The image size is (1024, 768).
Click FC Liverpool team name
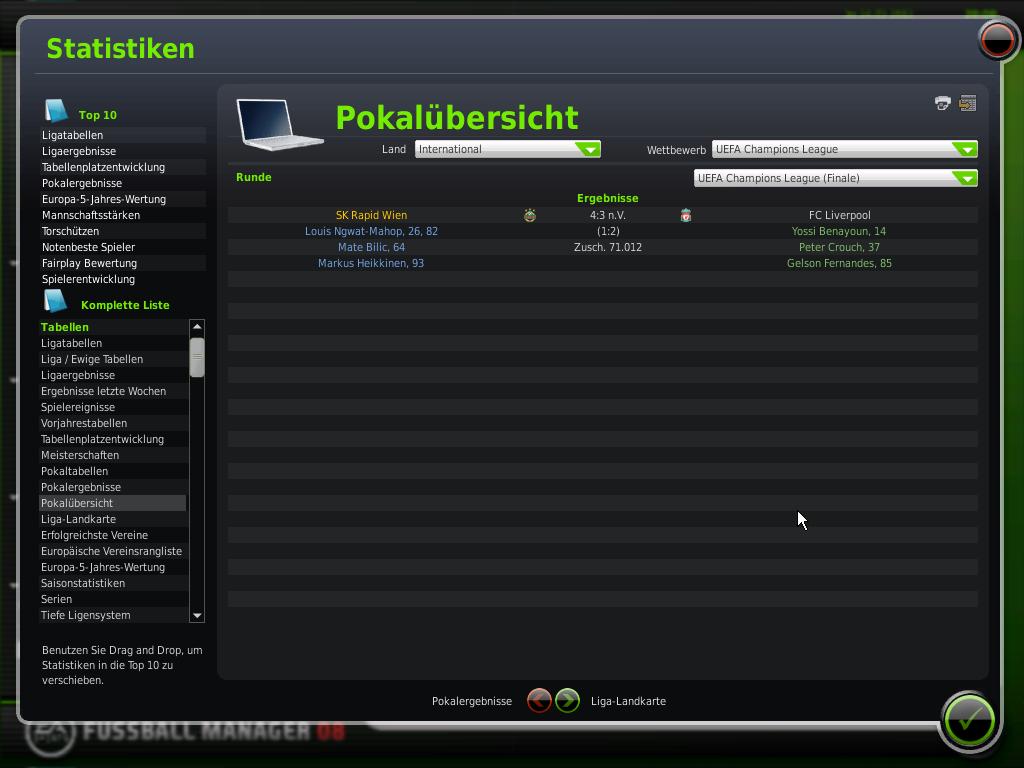[x=839, y=215]
